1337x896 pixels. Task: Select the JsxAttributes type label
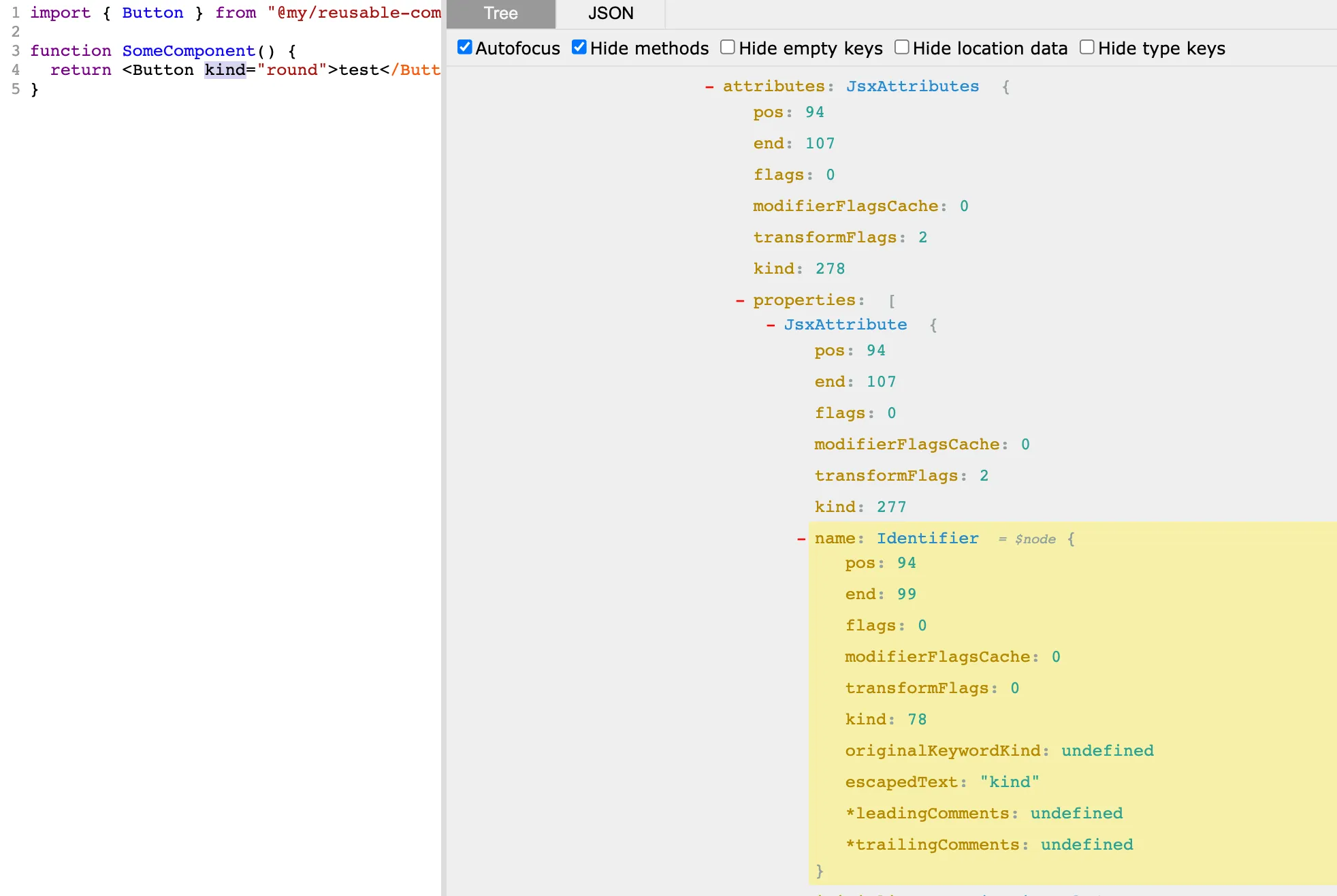tap(912, 86)
